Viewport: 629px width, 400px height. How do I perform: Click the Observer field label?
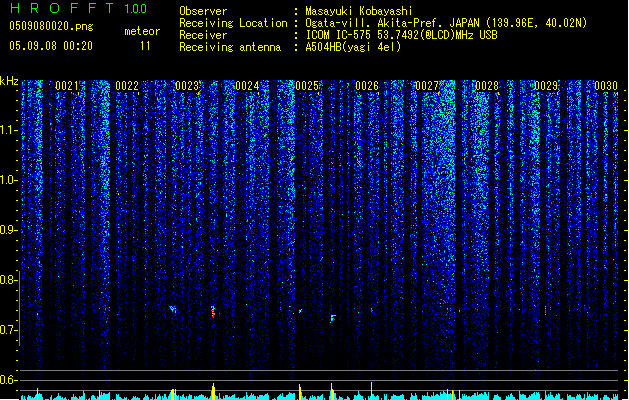203,11
